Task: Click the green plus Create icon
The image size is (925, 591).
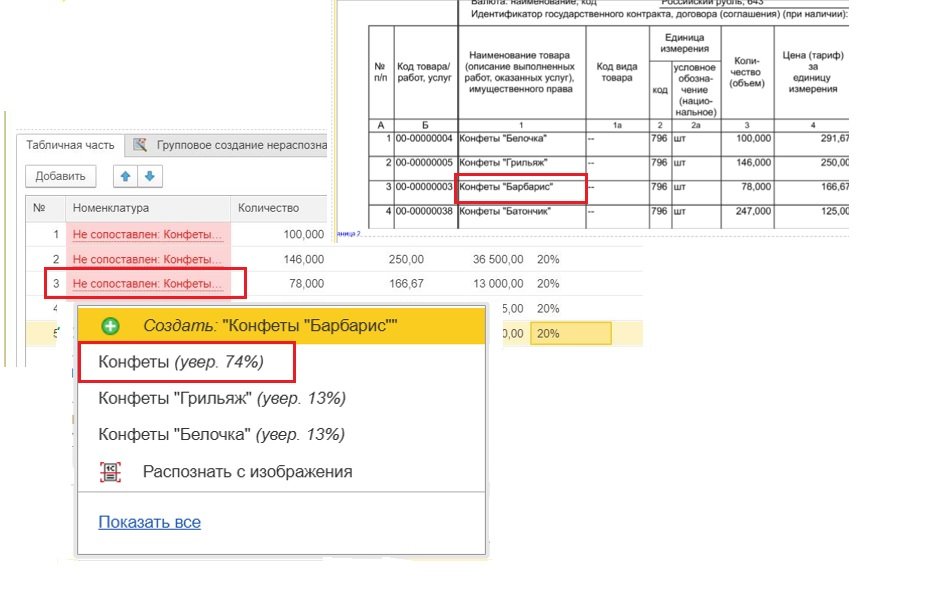Action: (110, 326)
